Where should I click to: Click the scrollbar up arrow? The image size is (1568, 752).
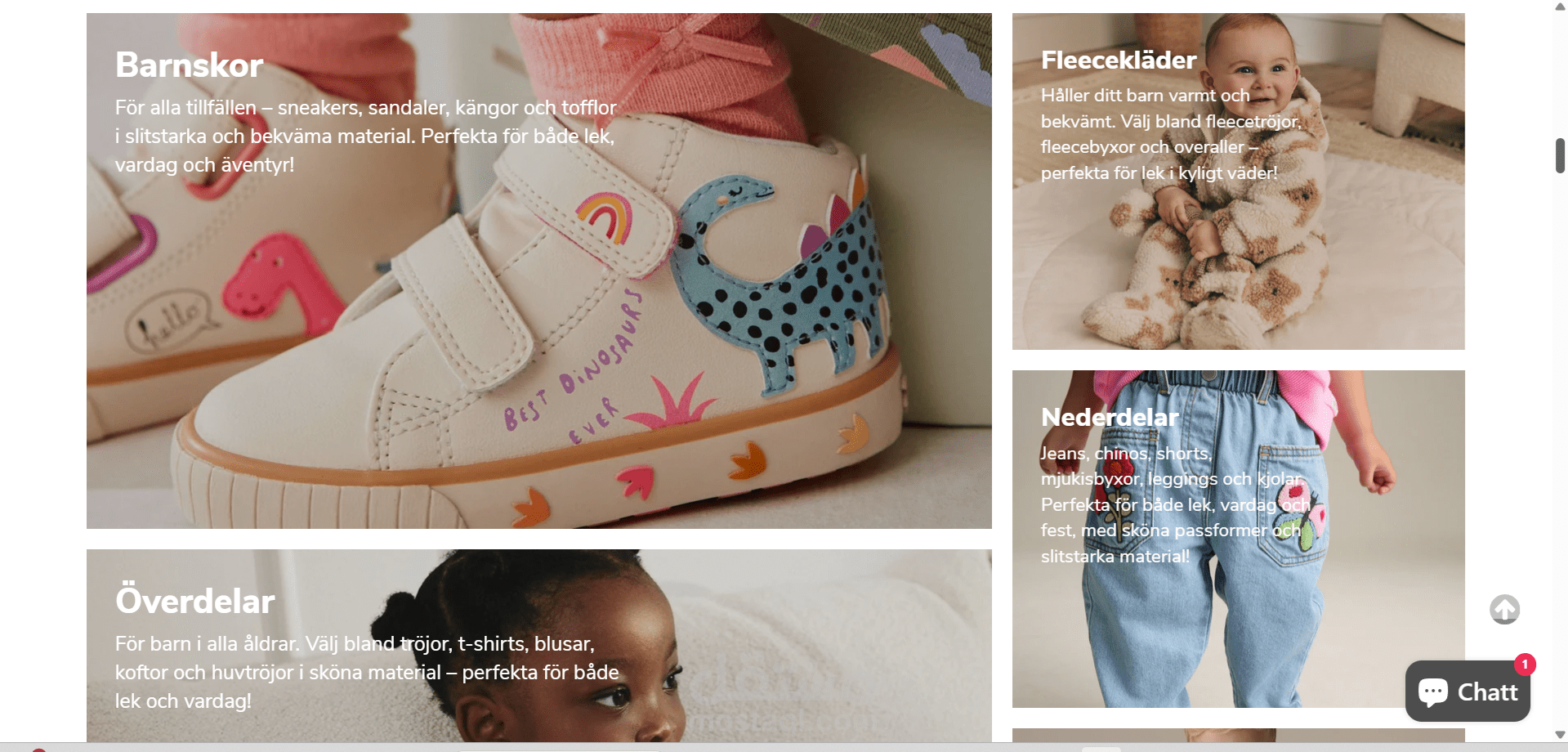coord(1560,7)
